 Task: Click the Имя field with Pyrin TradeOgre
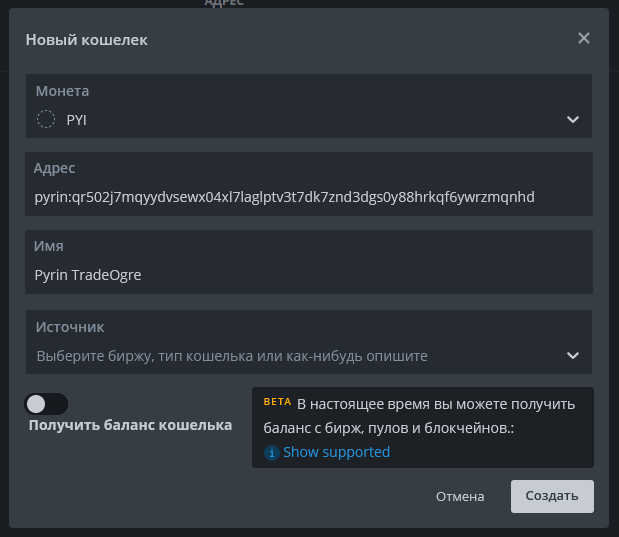pos(309,262)
